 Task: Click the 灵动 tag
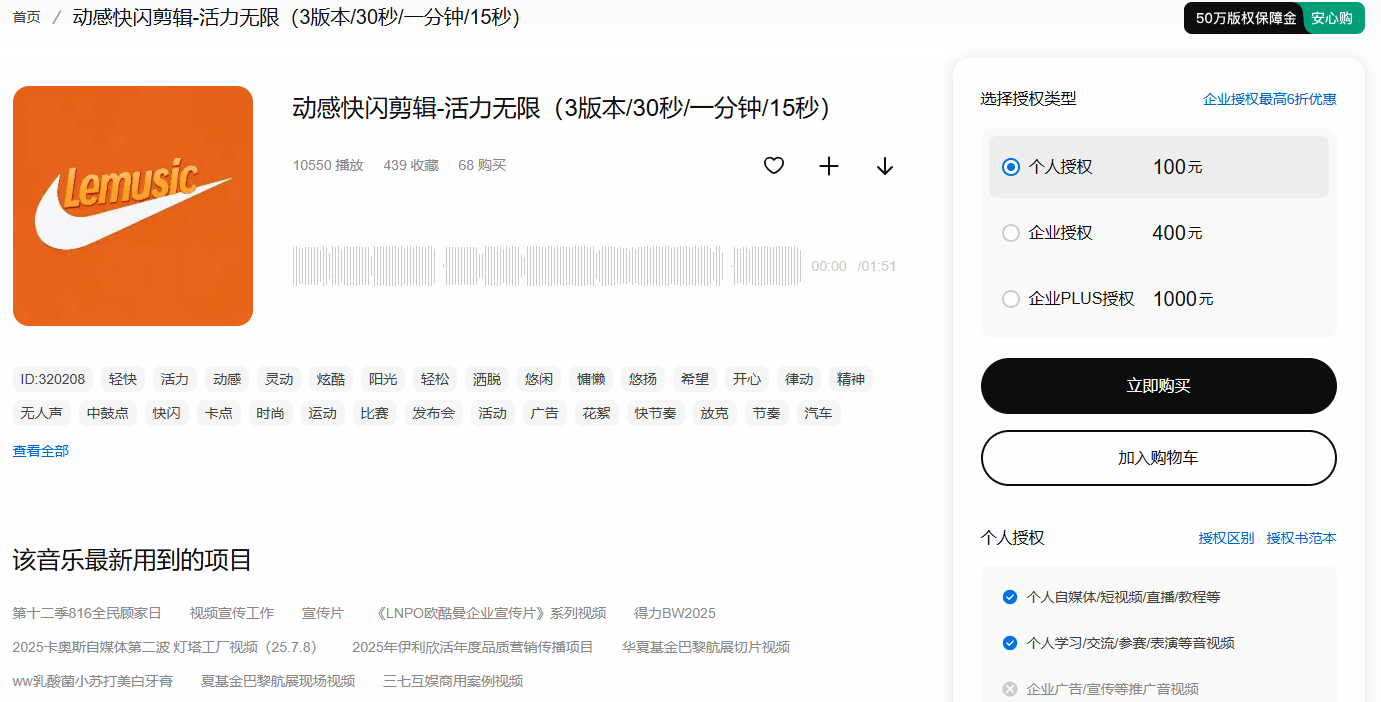click(x=279, y=379)
